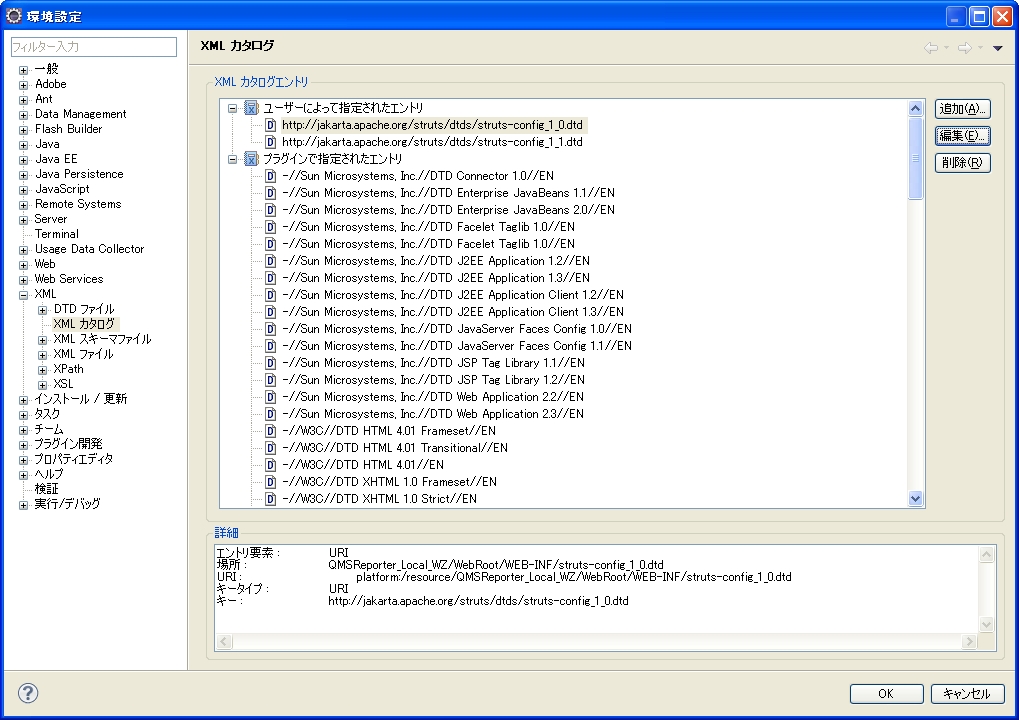Expand the XML スキーマファイル node

tap(42, 340)
